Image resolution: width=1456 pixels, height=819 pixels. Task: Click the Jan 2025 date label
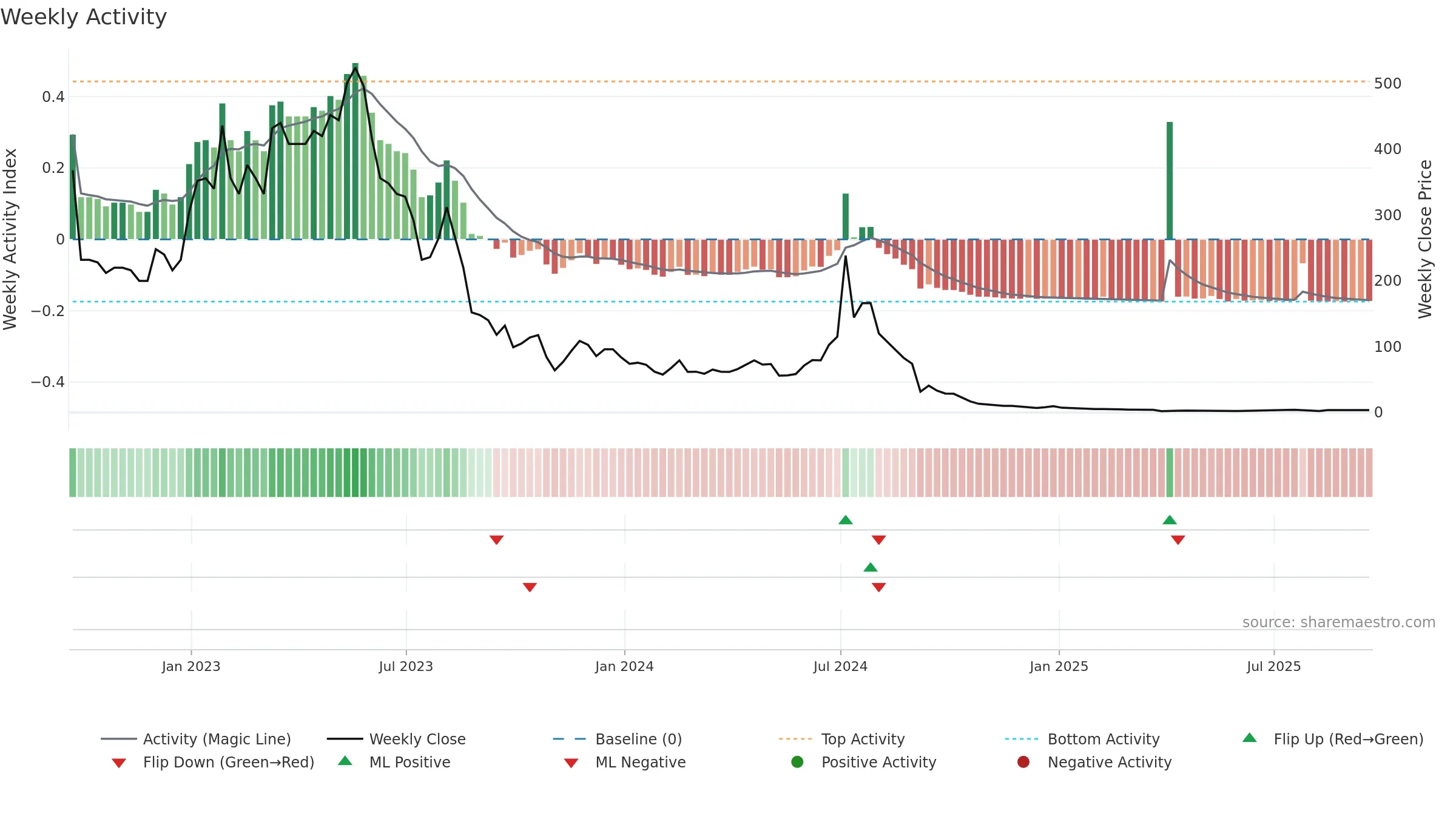click(1059, 666)
